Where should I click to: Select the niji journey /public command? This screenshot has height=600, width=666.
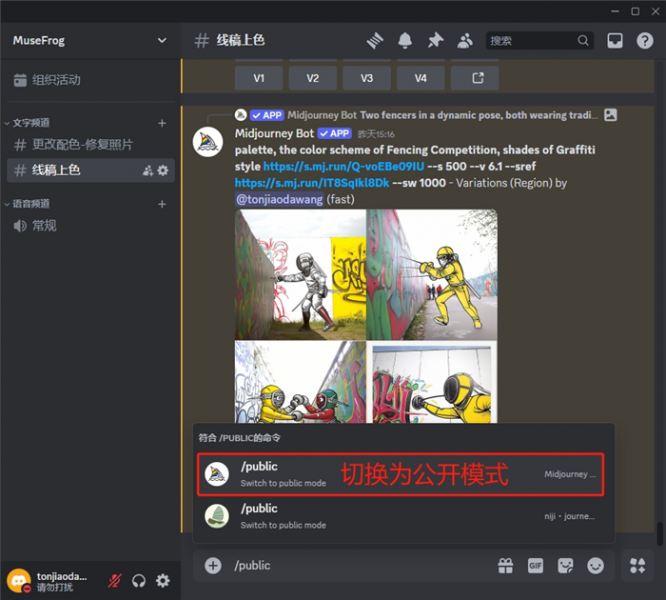pyautogui.click(x=401, y=516)
